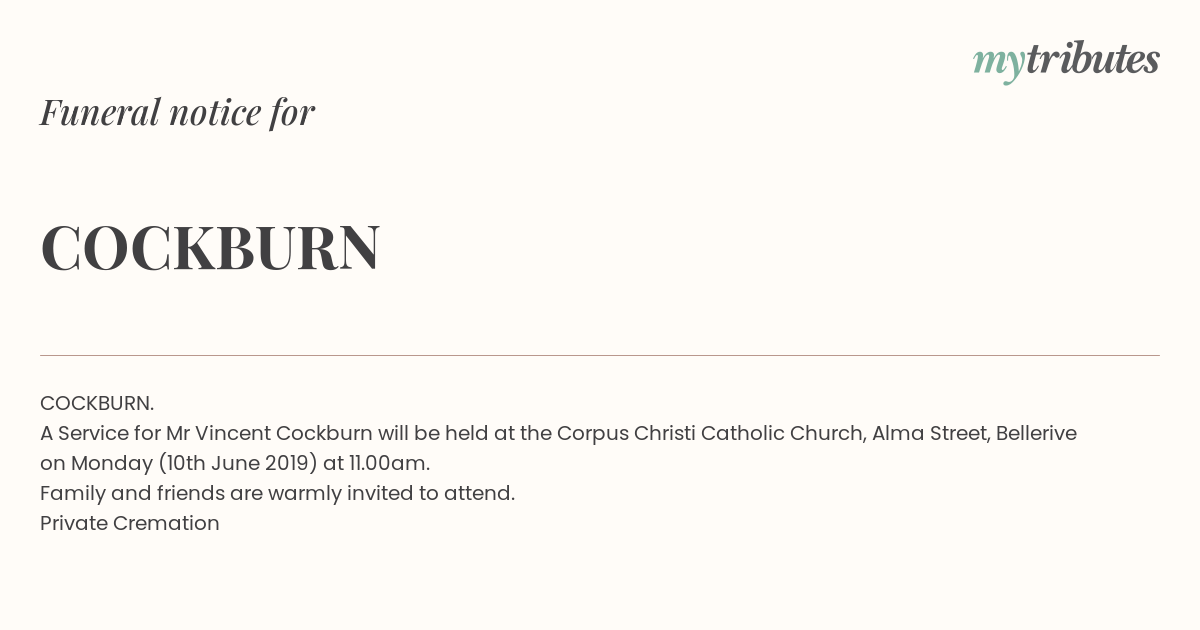Click the "Alma Street, Bellerive" address
Screen dimensions: 1200x630
(974, 433)
